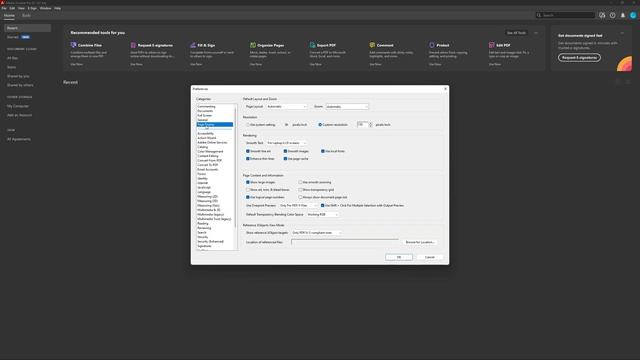Image resolution: width=640 pixels, height=360 pixels.
Task: Select Color Management in Categories list
Action: click(210, 151)
